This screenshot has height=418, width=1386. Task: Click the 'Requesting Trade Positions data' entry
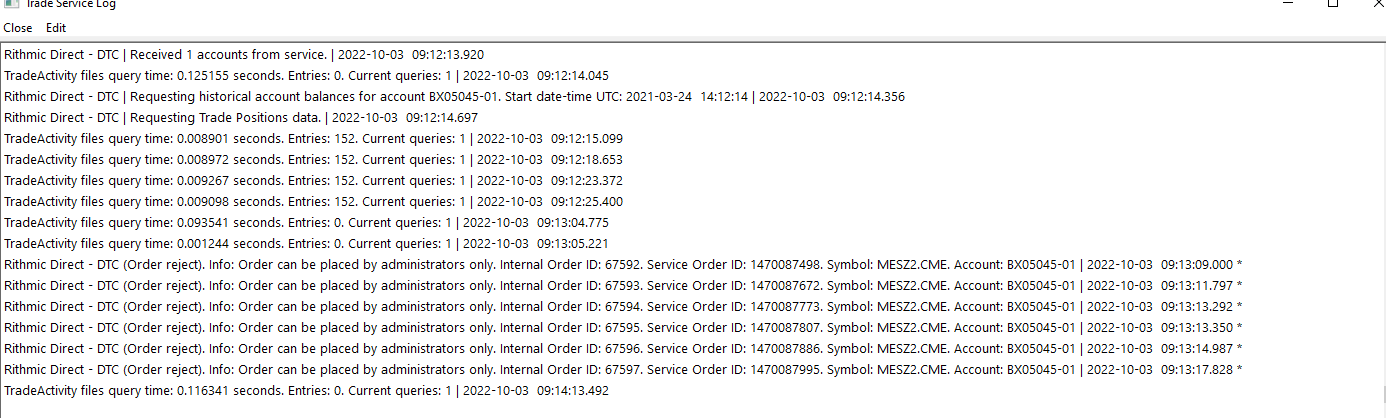[240, 117]
